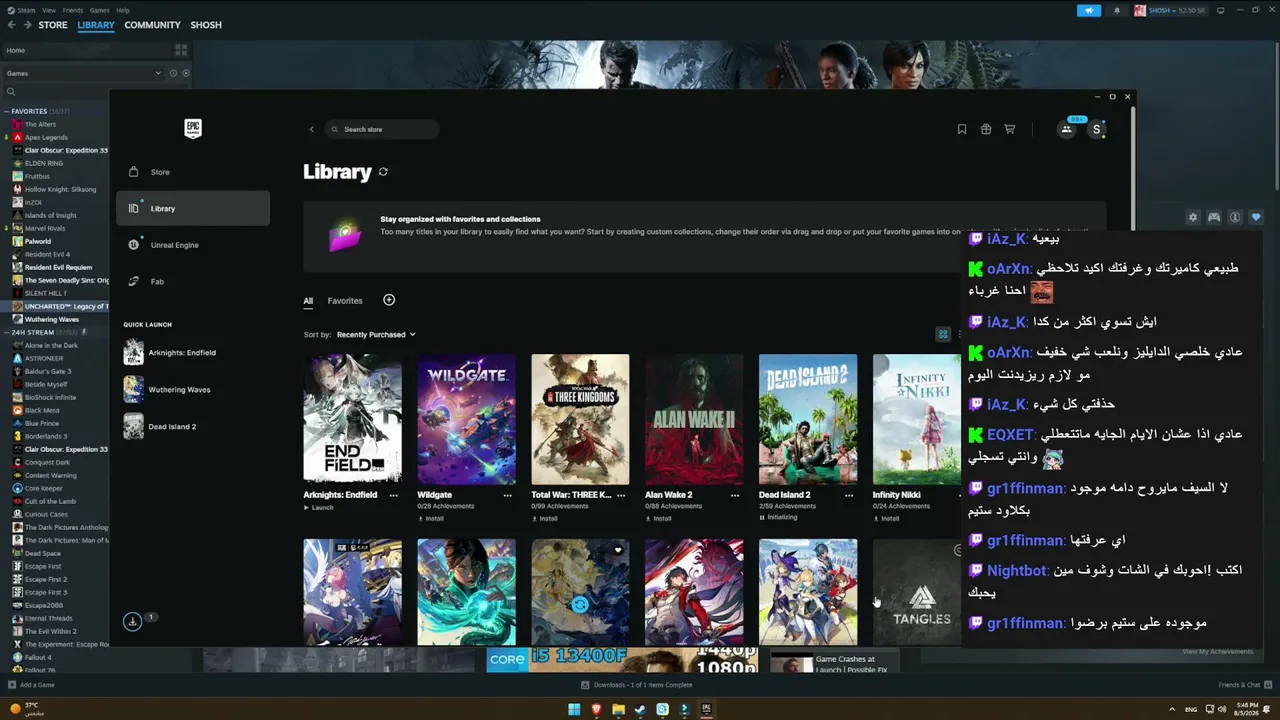The image size is (1280, 720).
Task: Switch to the Favorites tab in Epic
Action: pos(345,300)
